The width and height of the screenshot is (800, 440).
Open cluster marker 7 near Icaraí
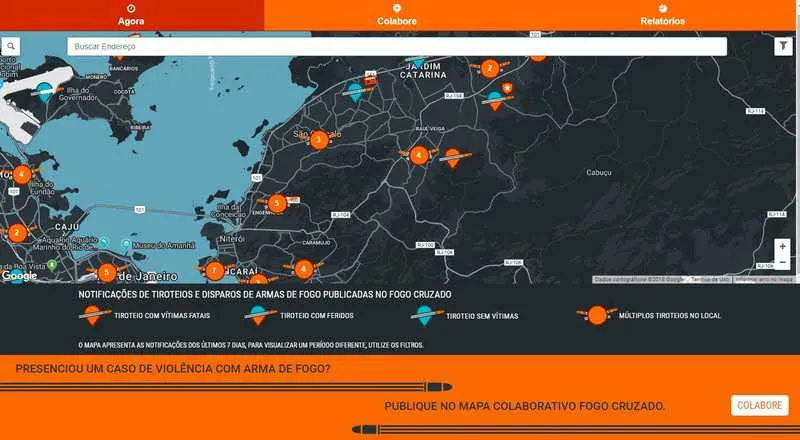tap(214, 271)
